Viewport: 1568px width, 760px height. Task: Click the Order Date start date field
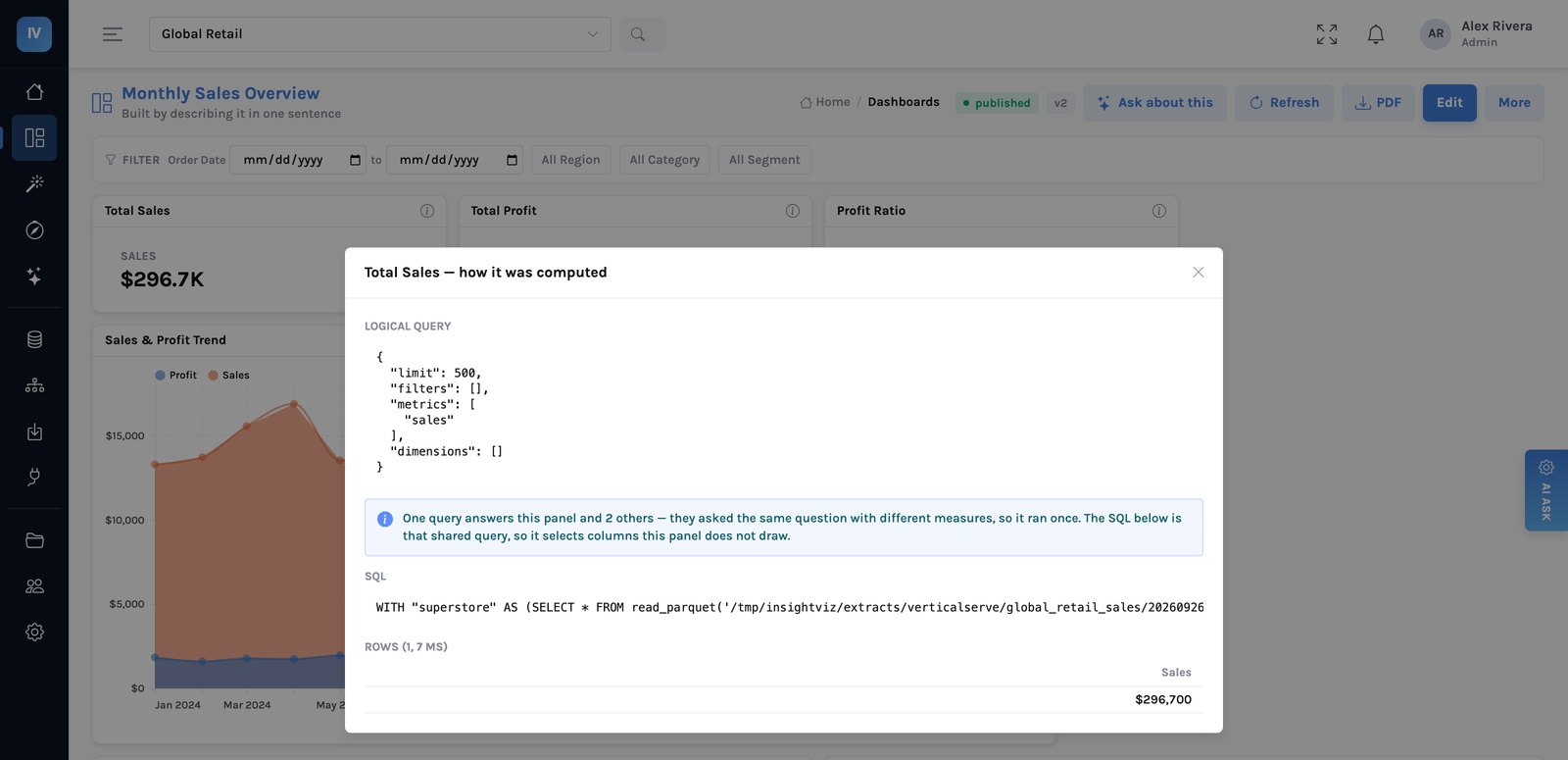point(298,160)
